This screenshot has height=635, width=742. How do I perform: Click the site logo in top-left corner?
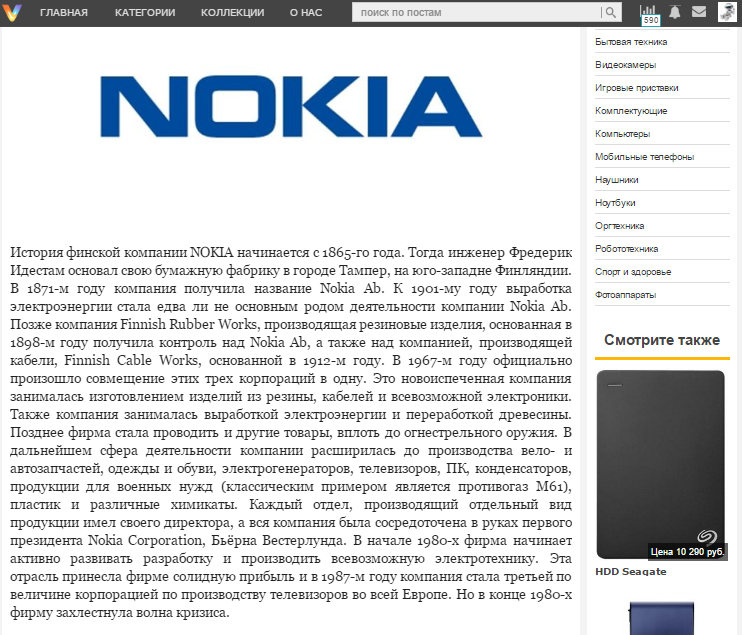pos(12,12)
